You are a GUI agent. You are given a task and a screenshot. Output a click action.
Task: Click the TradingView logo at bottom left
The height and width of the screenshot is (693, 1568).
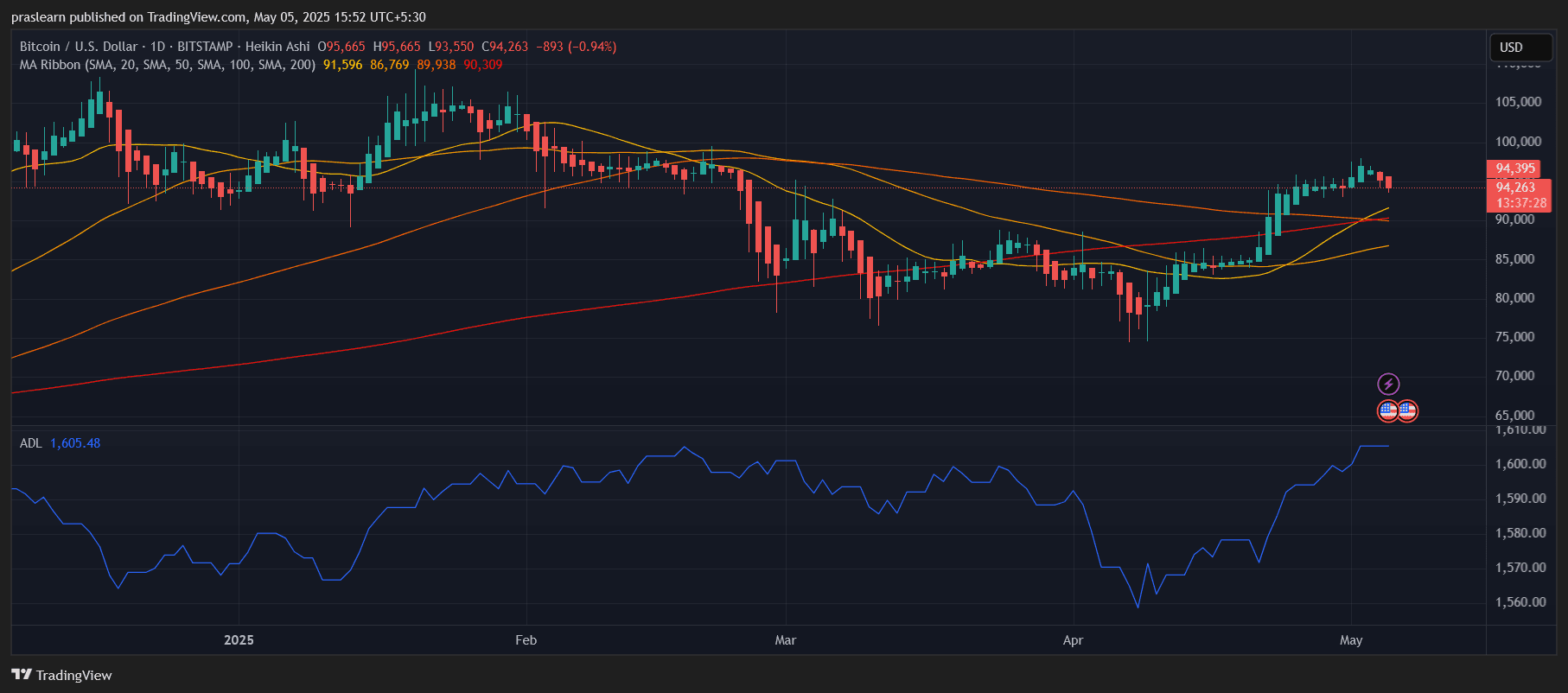point(61,675)
